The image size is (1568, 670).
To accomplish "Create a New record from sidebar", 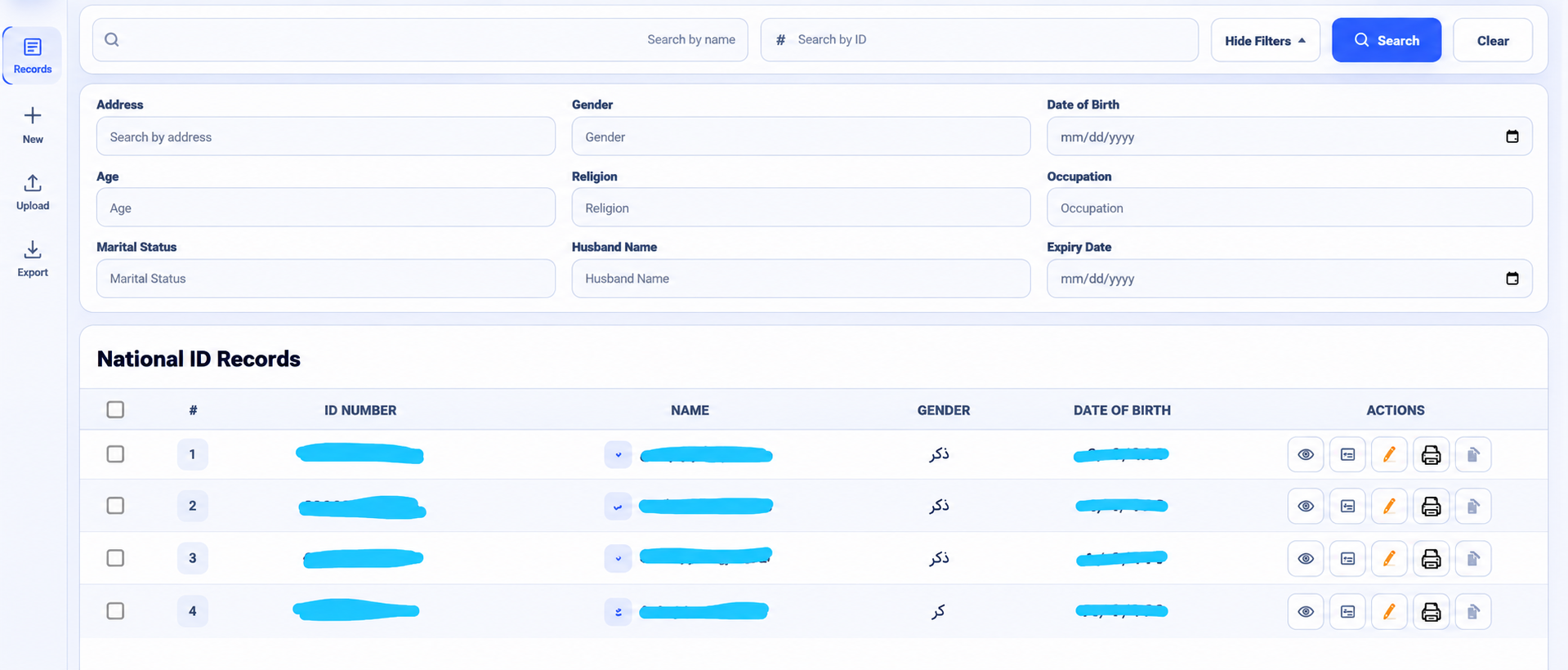I will pos(33,125).
